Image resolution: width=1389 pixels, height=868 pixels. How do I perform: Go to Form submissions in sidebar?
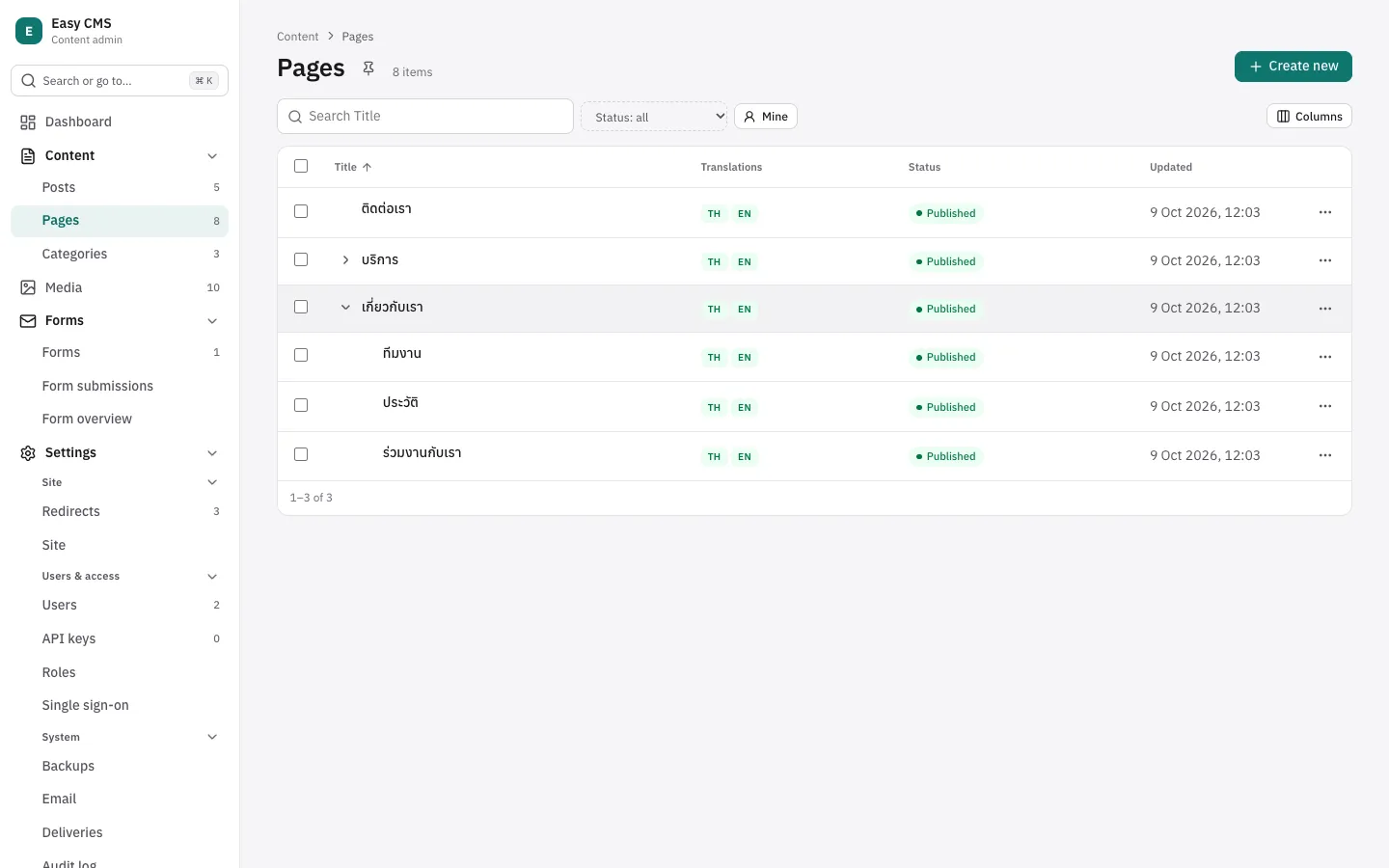pyautogui.click(x=120, y=386)
